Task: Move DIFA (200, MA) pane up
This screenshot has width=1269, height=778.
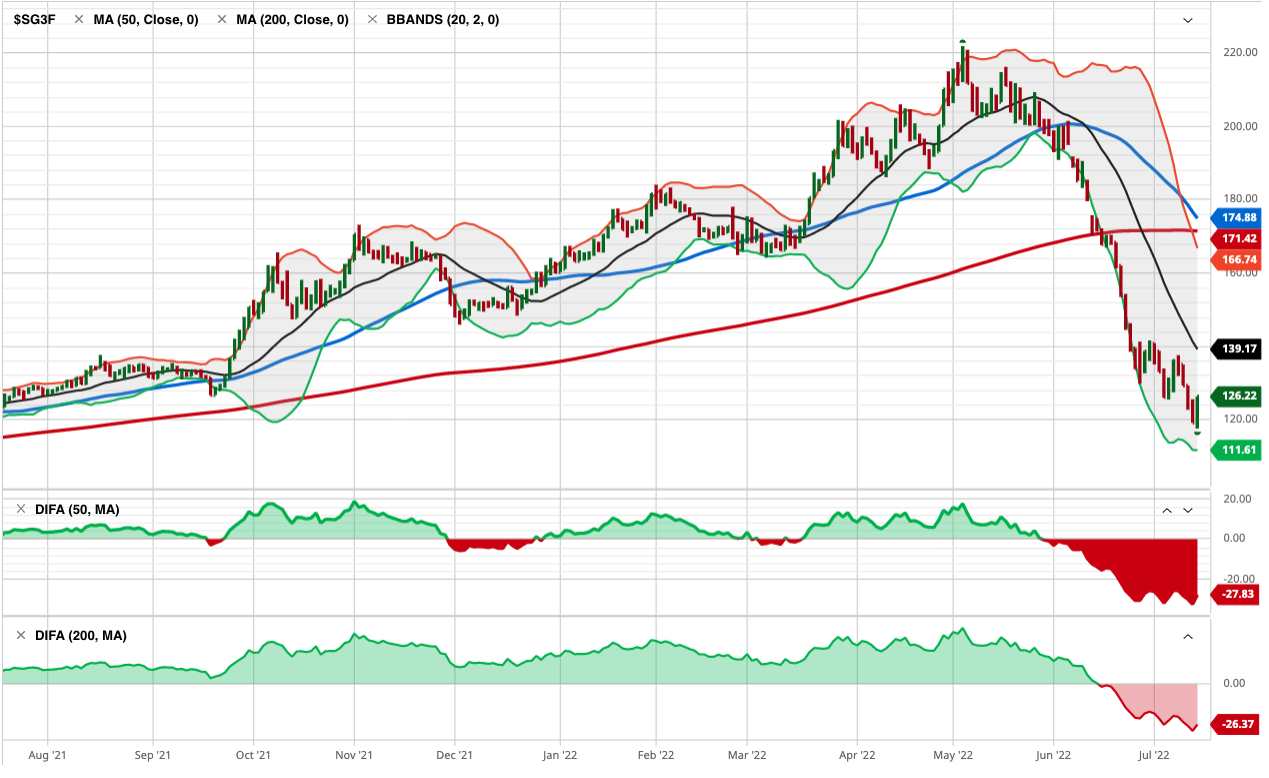Action: pyautogui.click(x=1188, y=636)
